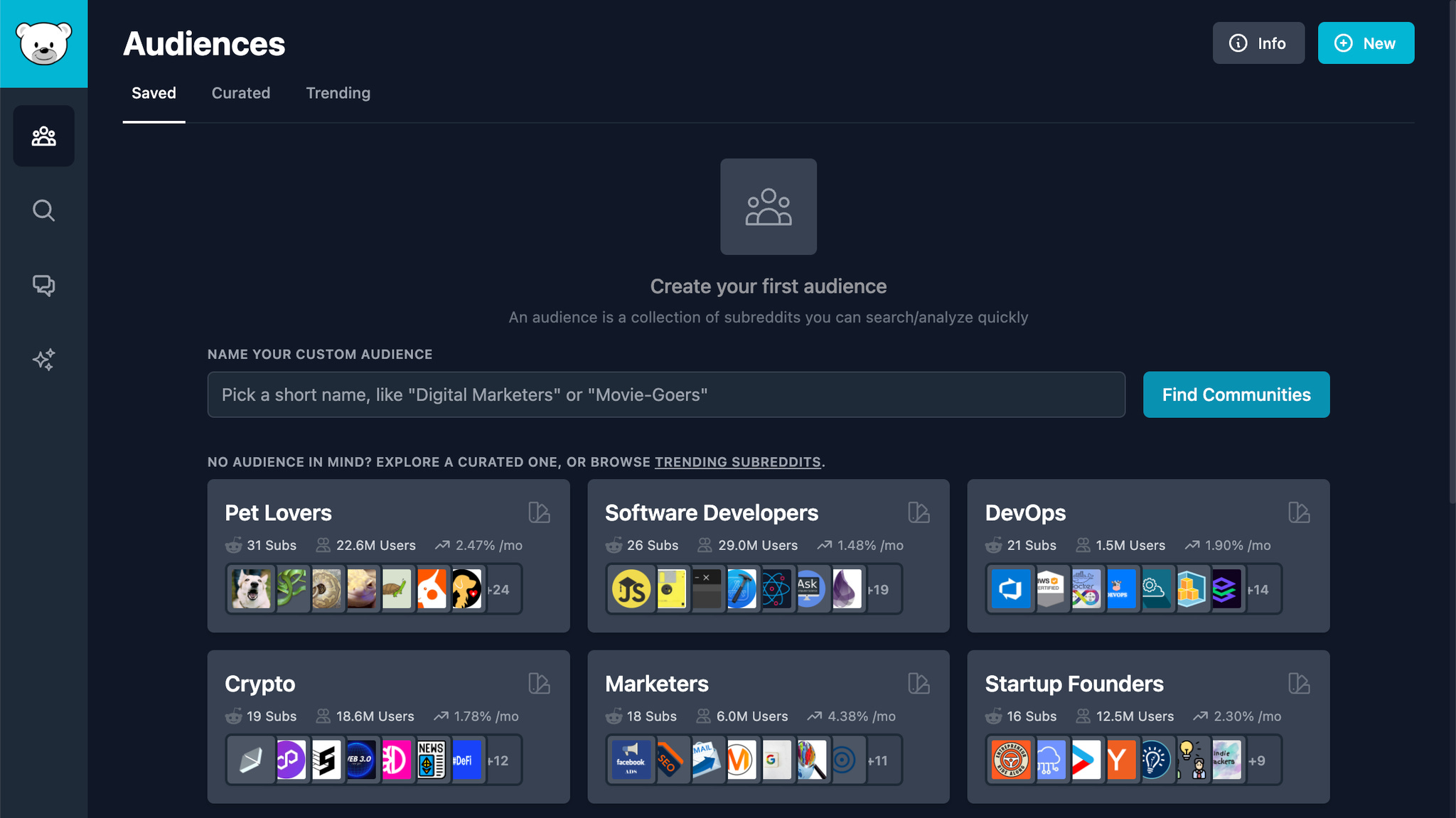Click the Marketers card edit icon

coord(919,684)
